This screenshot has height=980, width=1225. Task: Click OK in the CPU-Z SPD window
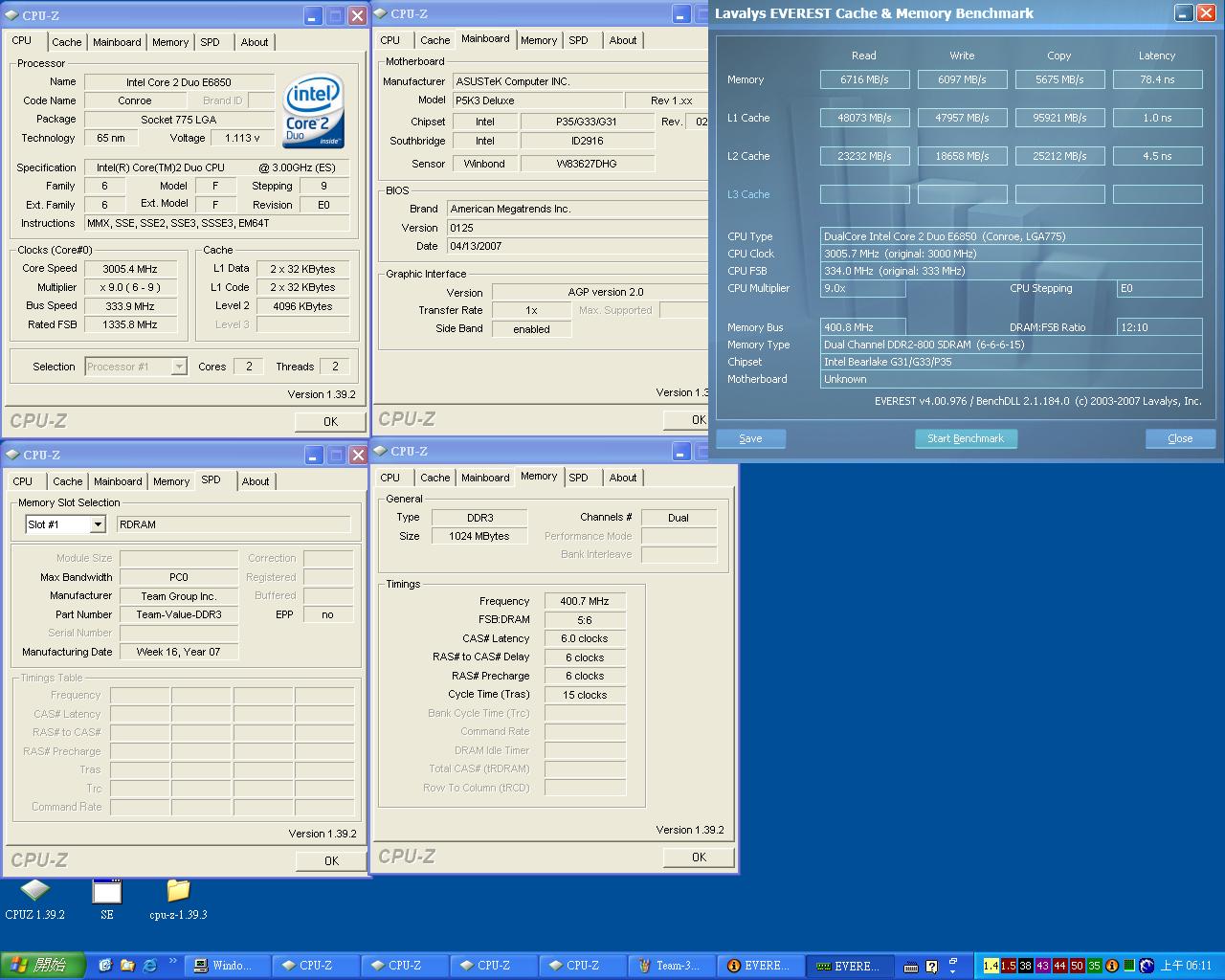point(331,860)
